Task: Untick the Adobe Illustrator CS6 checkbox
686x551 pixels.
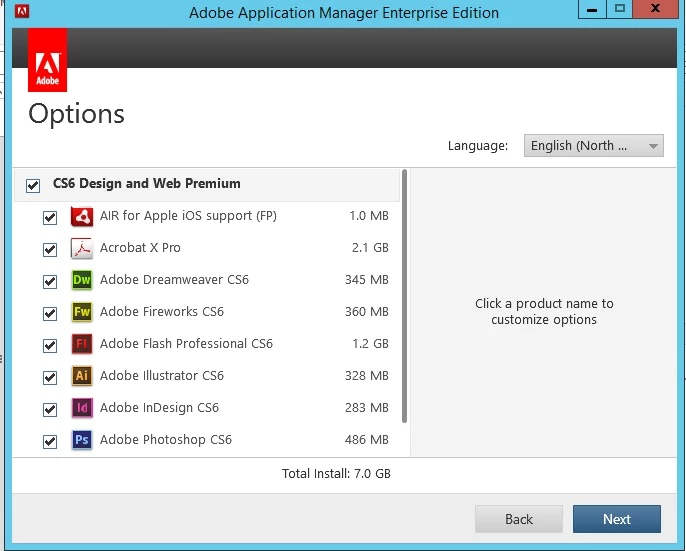Action: (50, 377)
